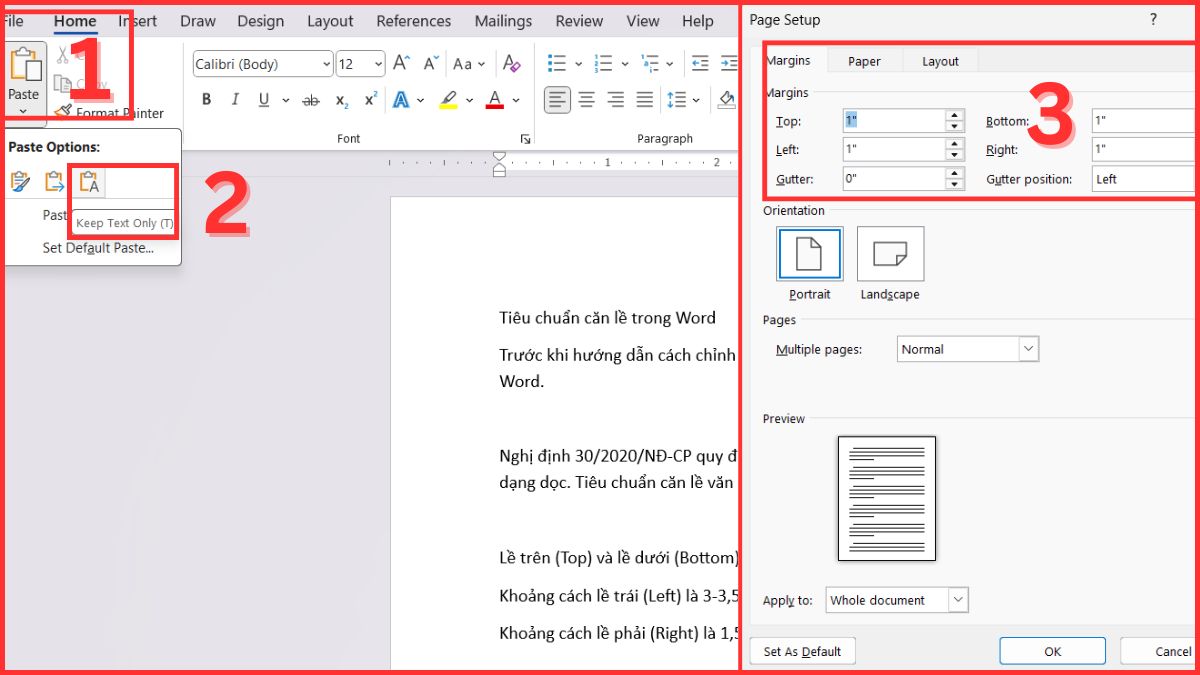Select the Keep Text Only paste option
This screenshot has width=1200, height=675.
tap(88, 181)
